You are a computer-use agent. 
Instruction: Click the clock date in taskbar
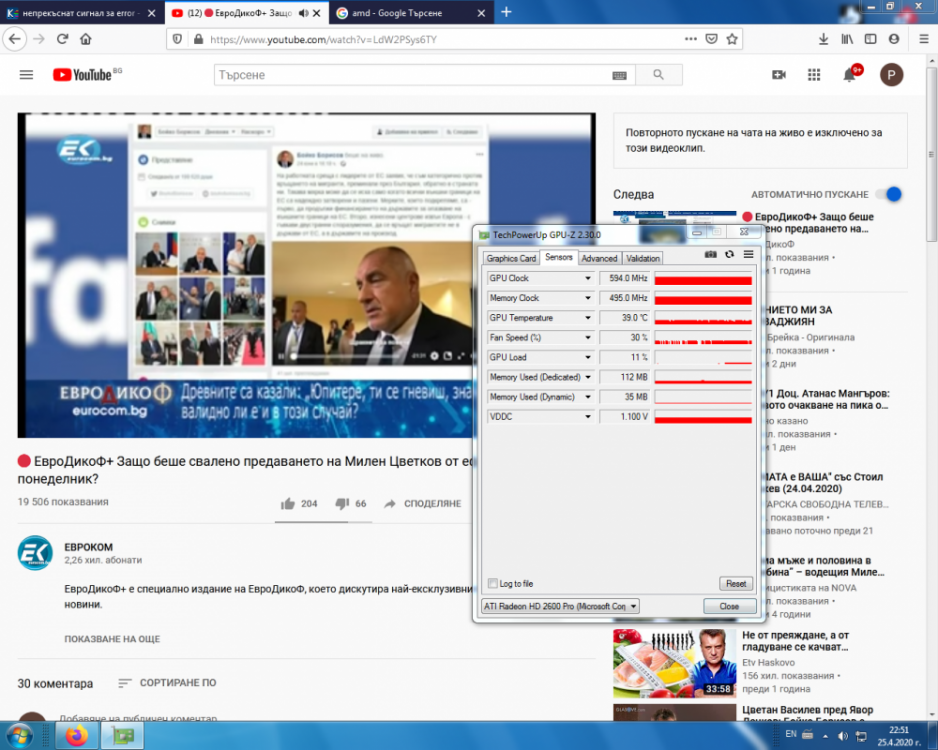(x=899, y=736)
